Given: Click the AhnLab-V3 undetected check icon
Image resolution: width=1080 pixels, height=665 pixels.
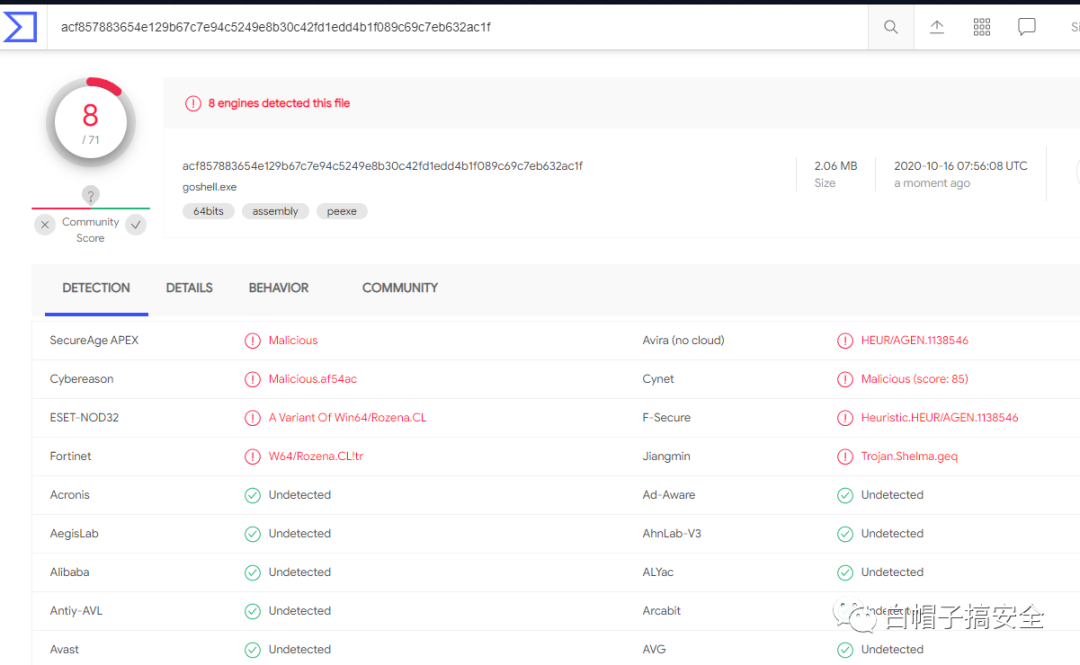Looking at the screenshot, I should coord(845,533).
